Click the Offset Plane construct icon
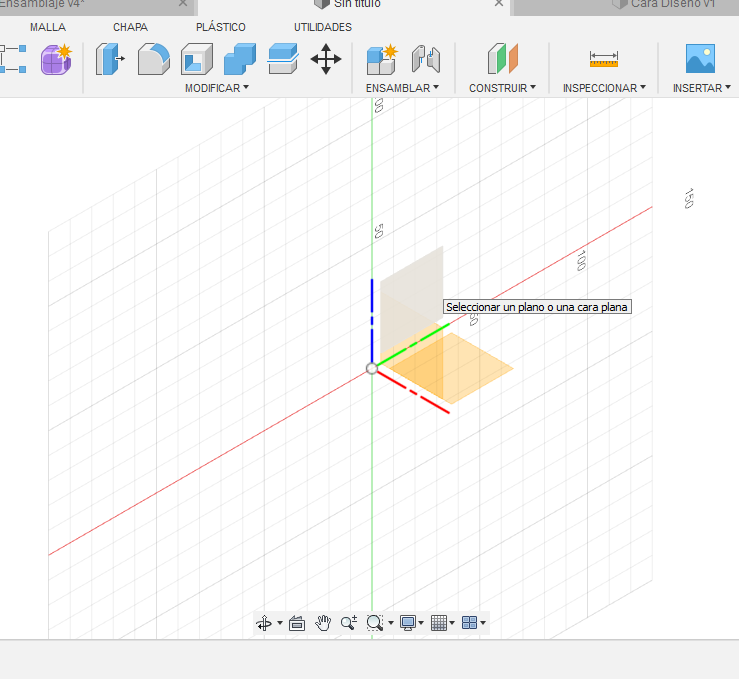 coord(503,59)
